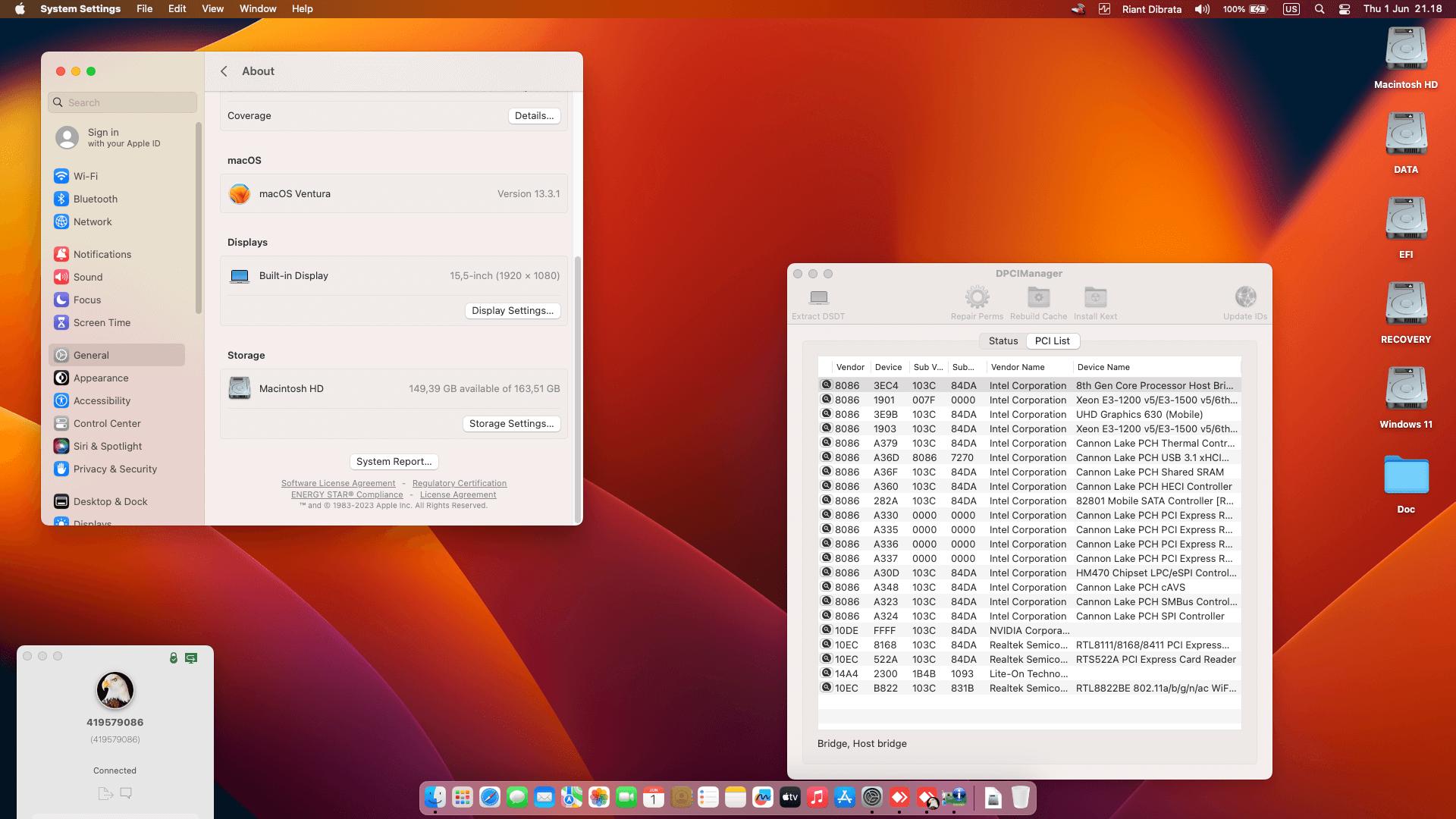Click Coverage Details button
The height and width of the screenshot is (819, 1456).
pos(534,116)
